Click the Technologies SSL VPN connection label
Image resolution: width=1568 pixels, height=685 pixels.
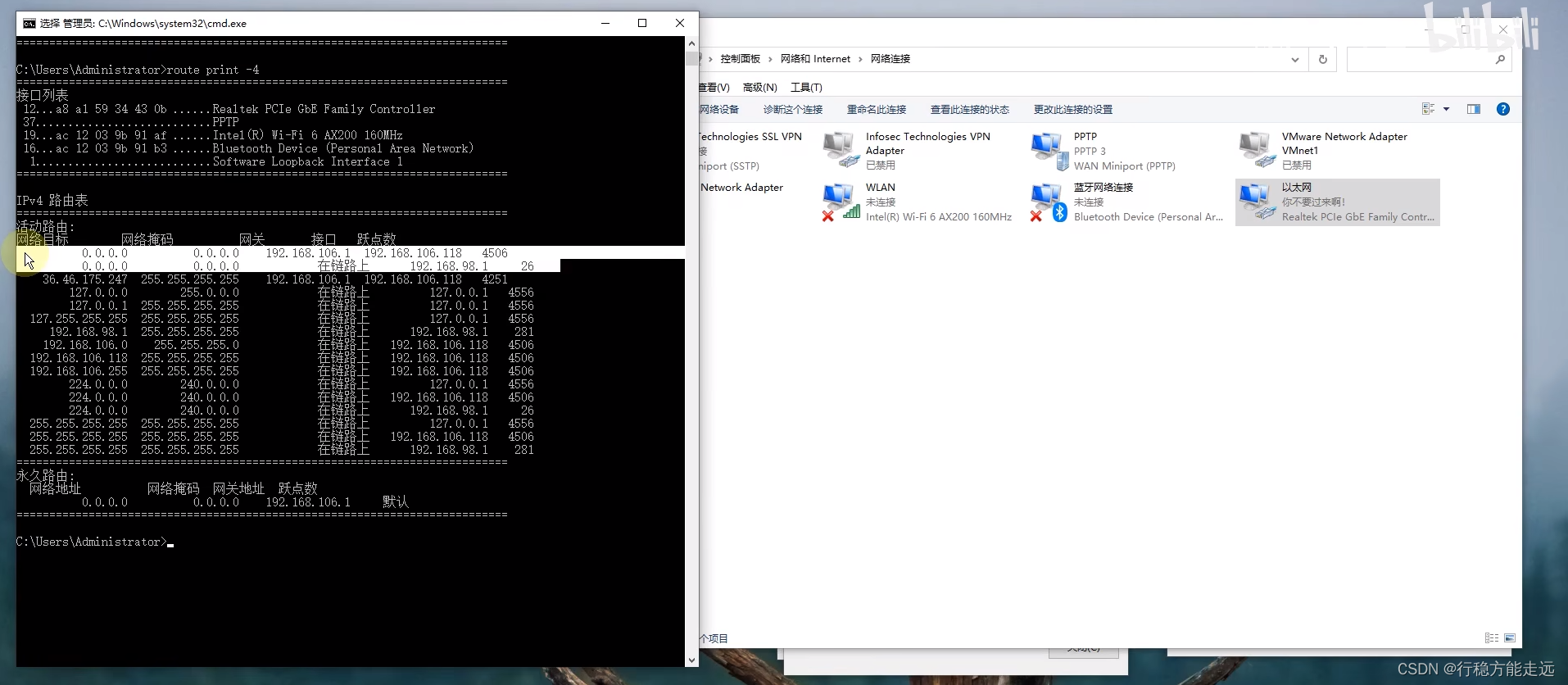click(x=750, y=137)
